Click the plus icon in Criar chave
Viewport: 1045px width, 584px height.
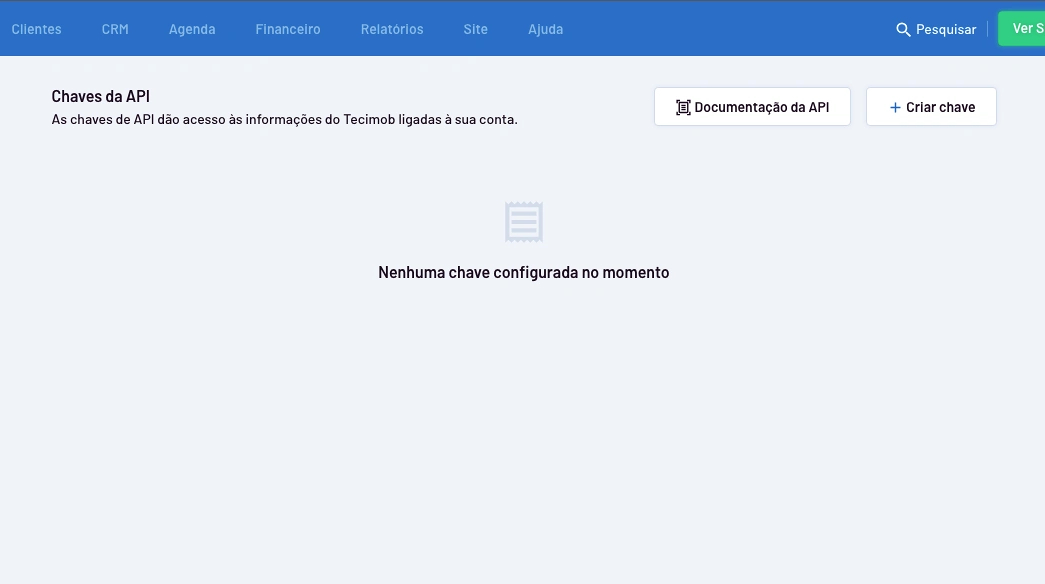point(895,107)
